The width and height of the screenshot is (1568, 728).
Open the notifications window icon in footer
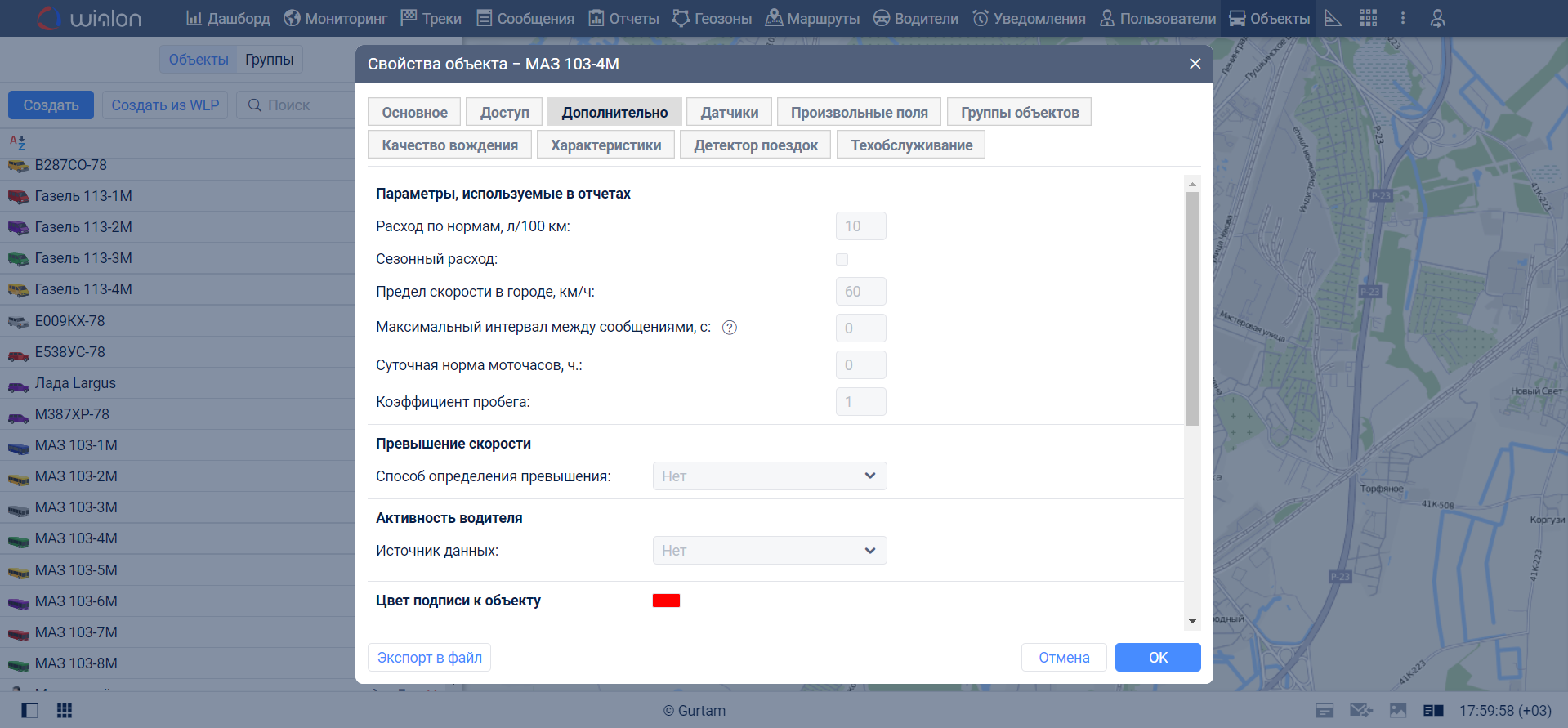1325,710
